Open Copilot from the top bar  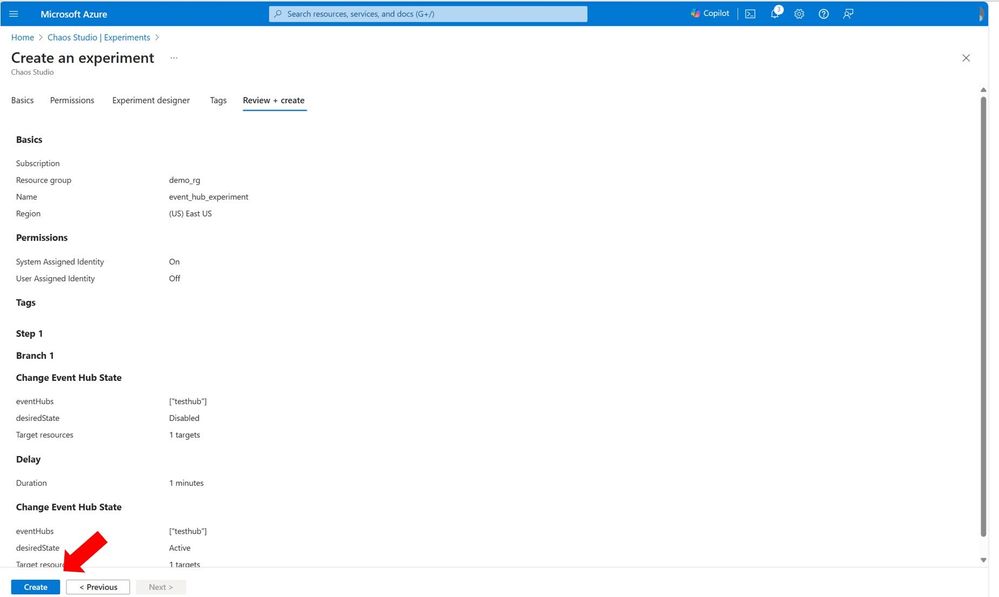point(710,13)
